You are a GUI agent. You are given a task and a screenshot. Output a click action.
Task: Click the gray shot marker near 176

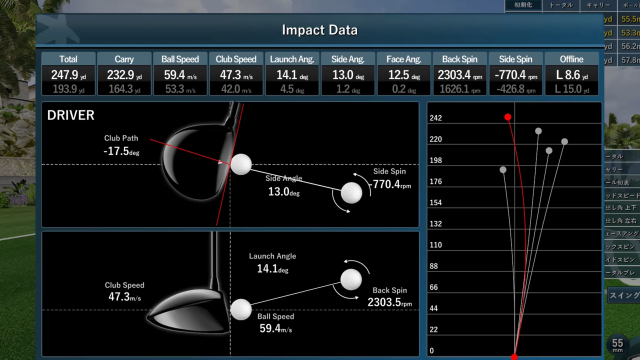[503, 169]
